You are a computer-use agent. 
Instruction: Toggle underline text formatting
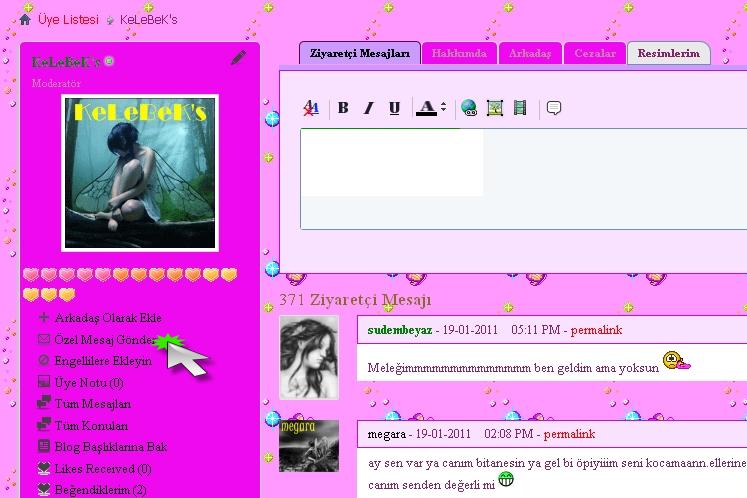tap(394, 108)
